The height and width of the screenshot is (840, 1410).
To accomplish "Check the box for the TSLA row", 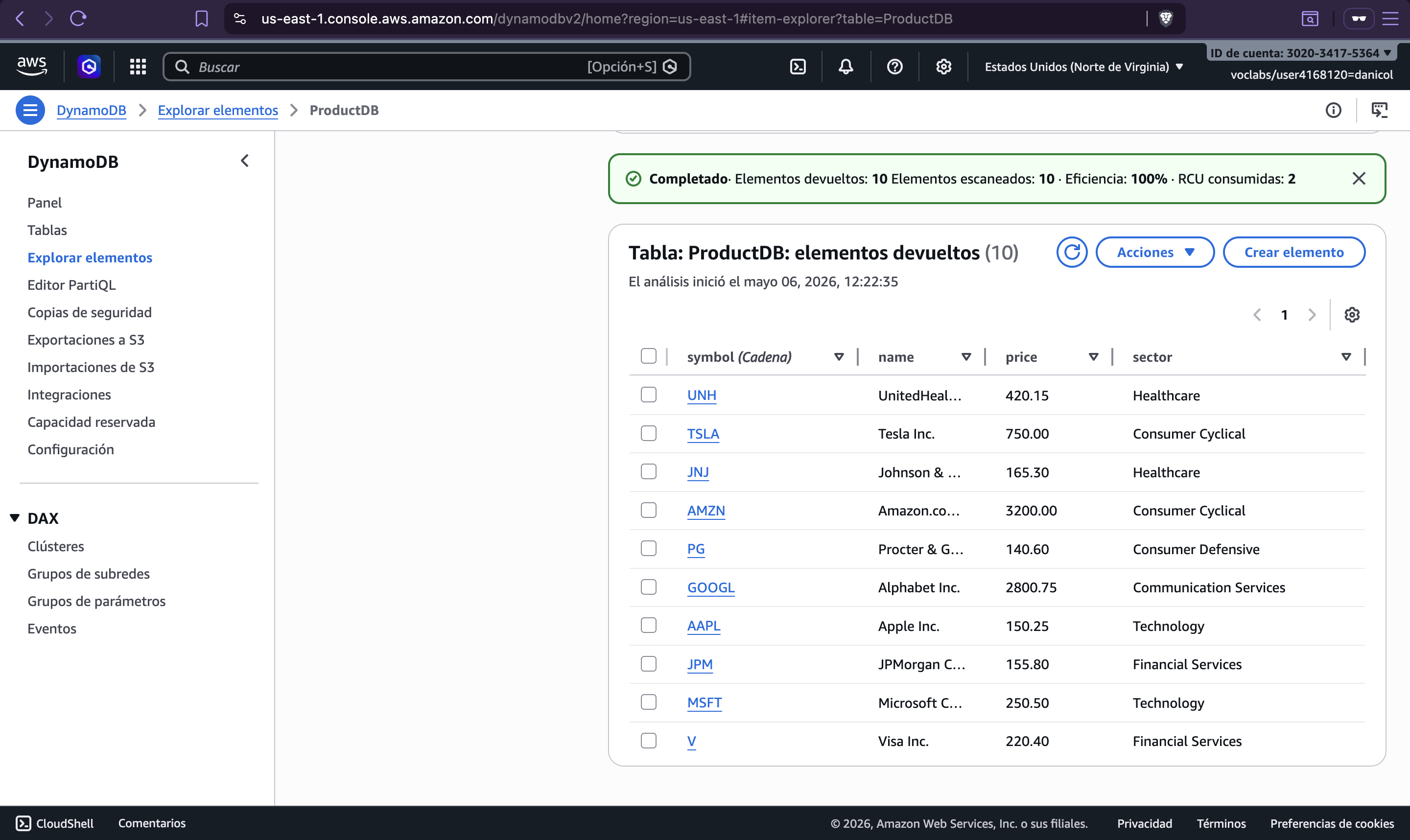I will (x=648, y=433).
